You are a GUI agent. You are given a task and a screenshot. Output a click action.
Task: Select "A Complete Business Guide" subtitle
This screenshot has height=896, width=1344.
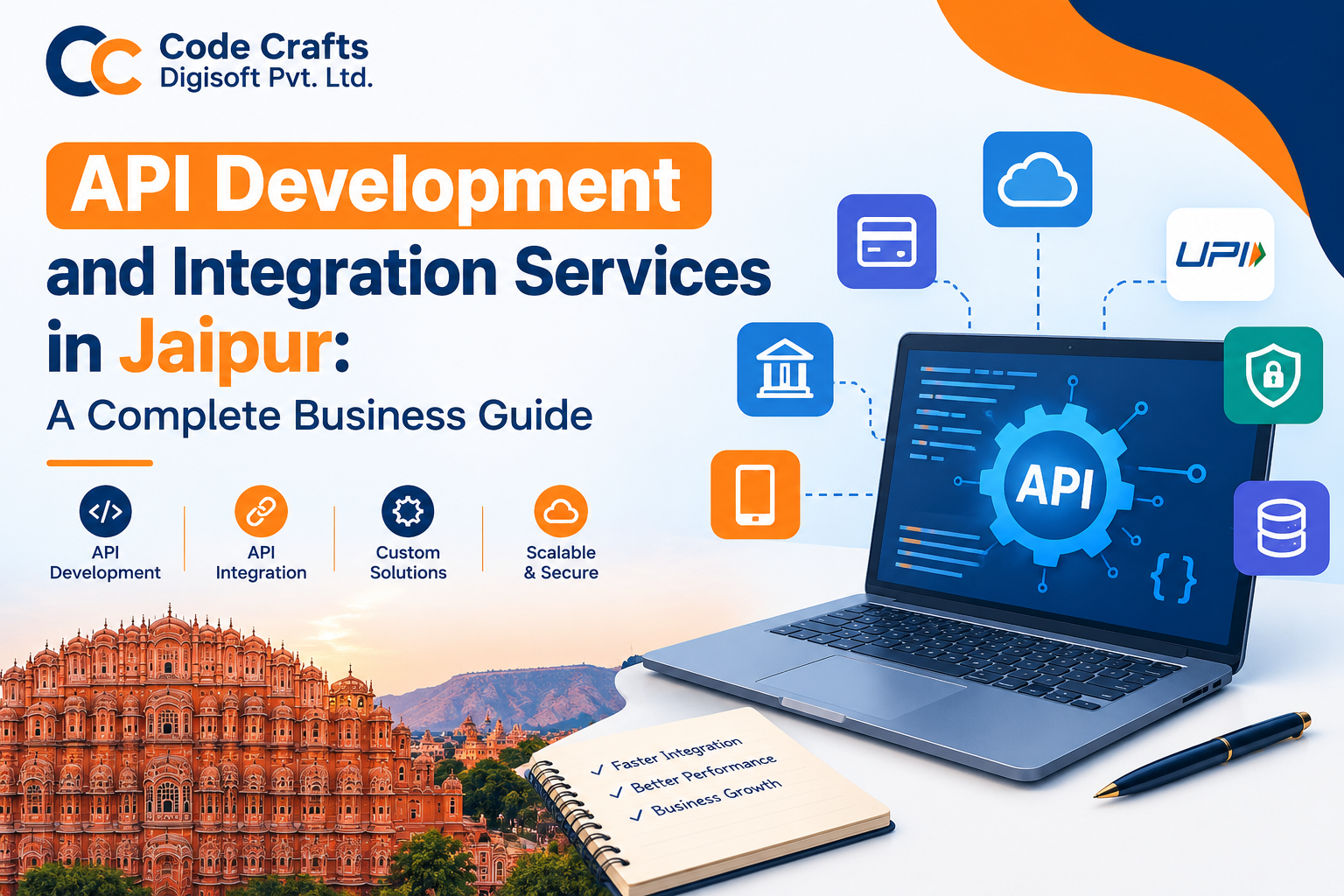(319, 416)
